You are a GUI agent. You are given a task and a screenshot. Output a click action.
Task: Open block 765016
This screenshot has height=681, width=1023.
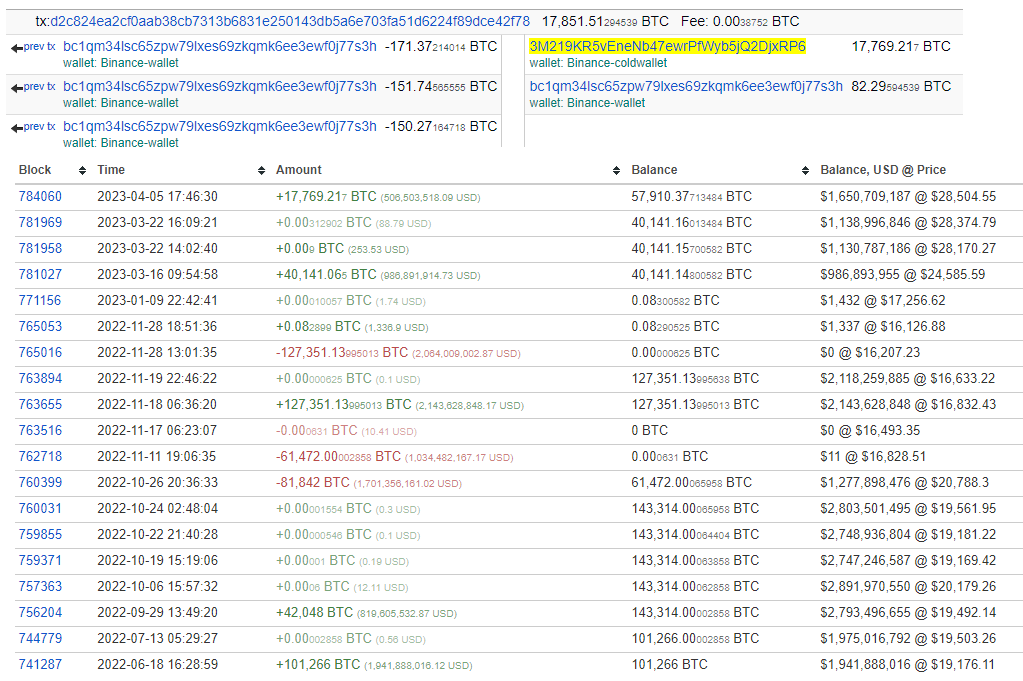tap(40, 352)
